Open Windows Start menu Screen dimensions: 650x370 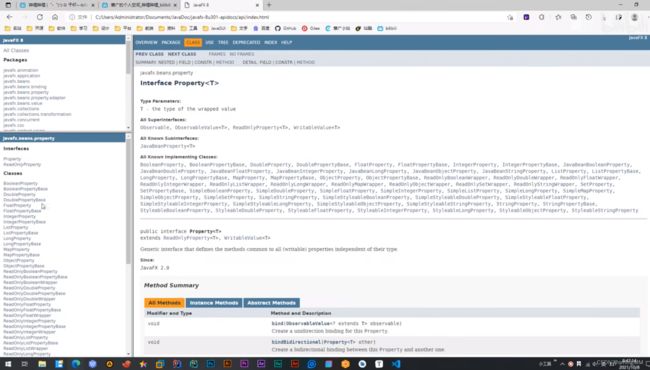click(x=8, y=364)
